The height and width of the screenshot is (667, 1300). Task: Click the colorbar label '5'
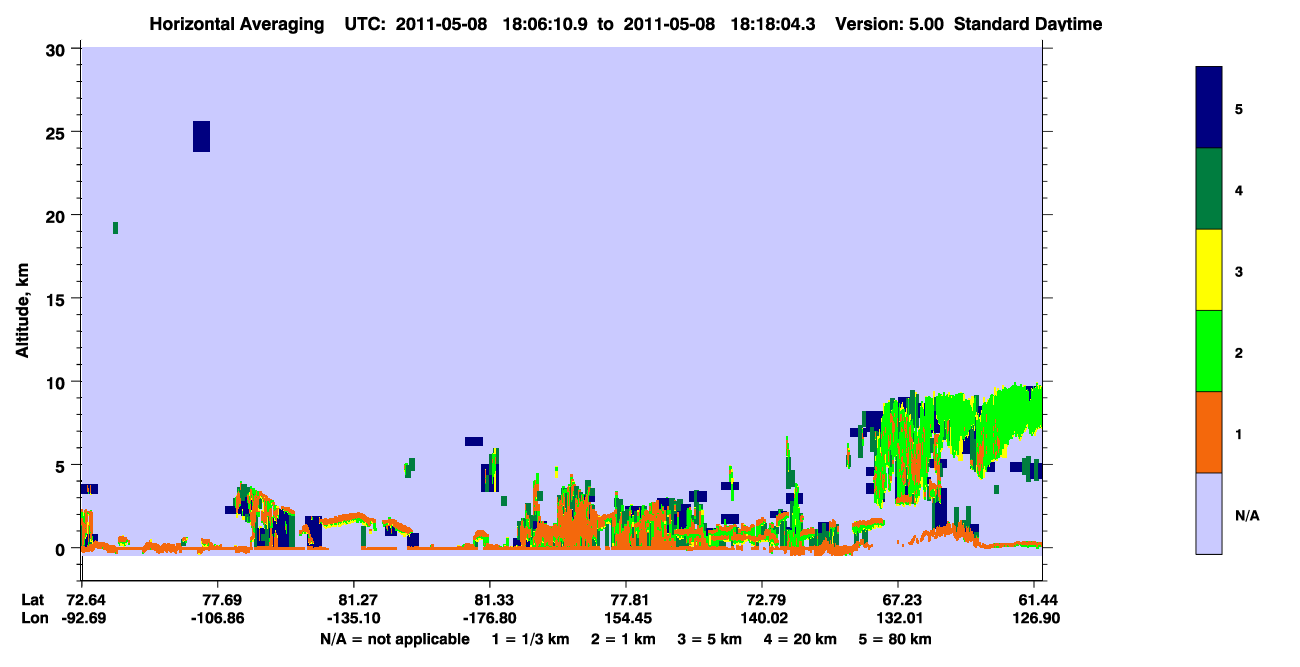click(x=1239, y=108)
